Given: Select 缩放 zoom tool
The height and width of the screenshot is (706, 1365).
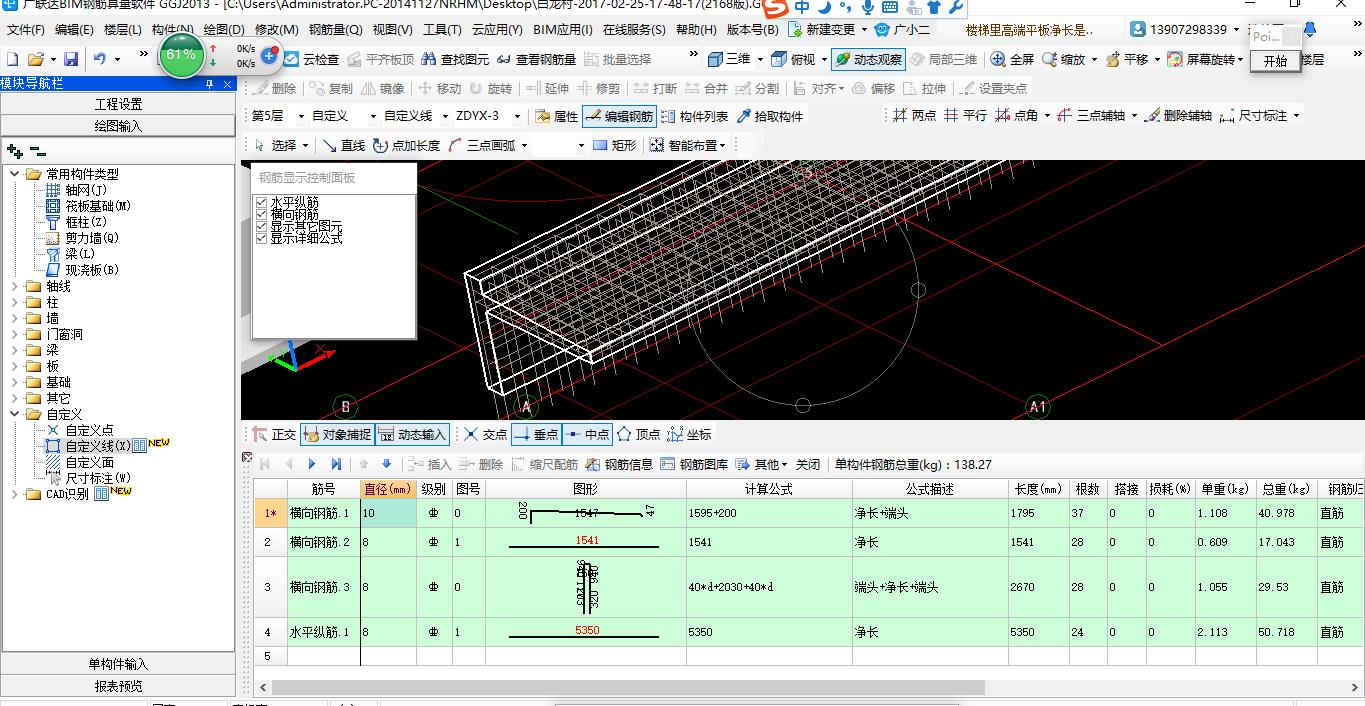Looking at the screenshot, I should [x=1063, y=60].
